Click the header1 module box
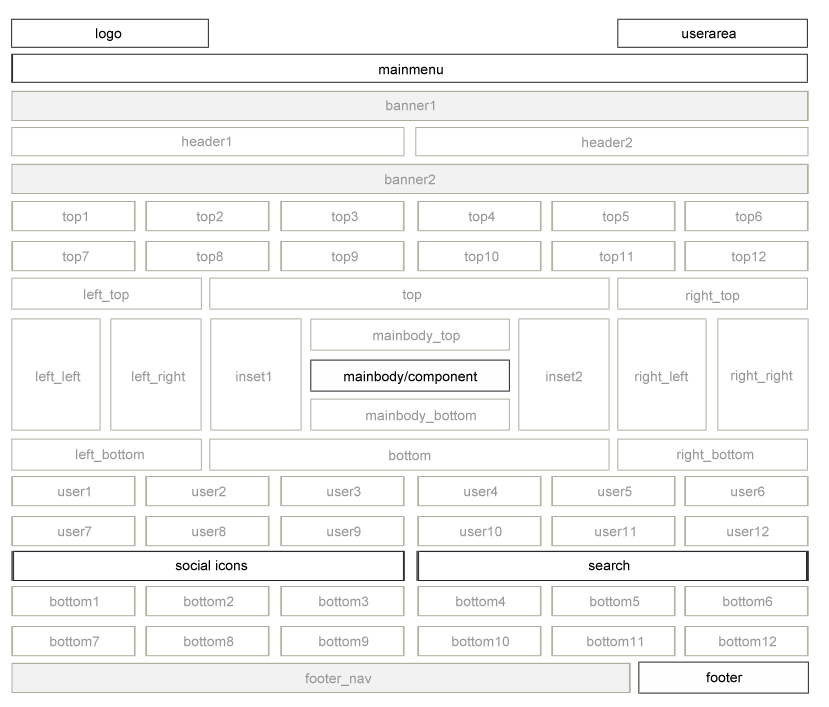This screenshot has height=707, width=829. coord(208,141)
